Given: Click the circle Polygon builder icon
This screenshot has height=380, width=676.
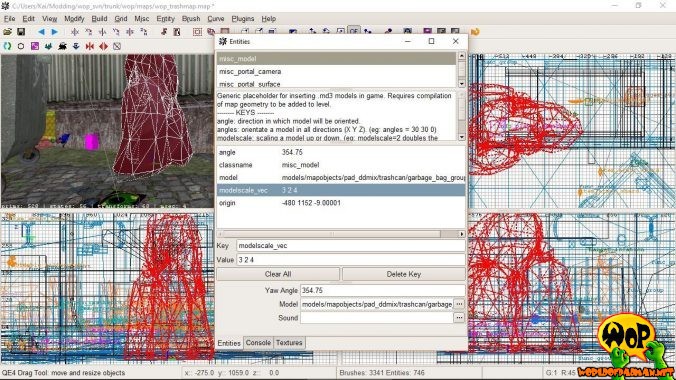Looking at the screenshot, I should pos(21,46).
